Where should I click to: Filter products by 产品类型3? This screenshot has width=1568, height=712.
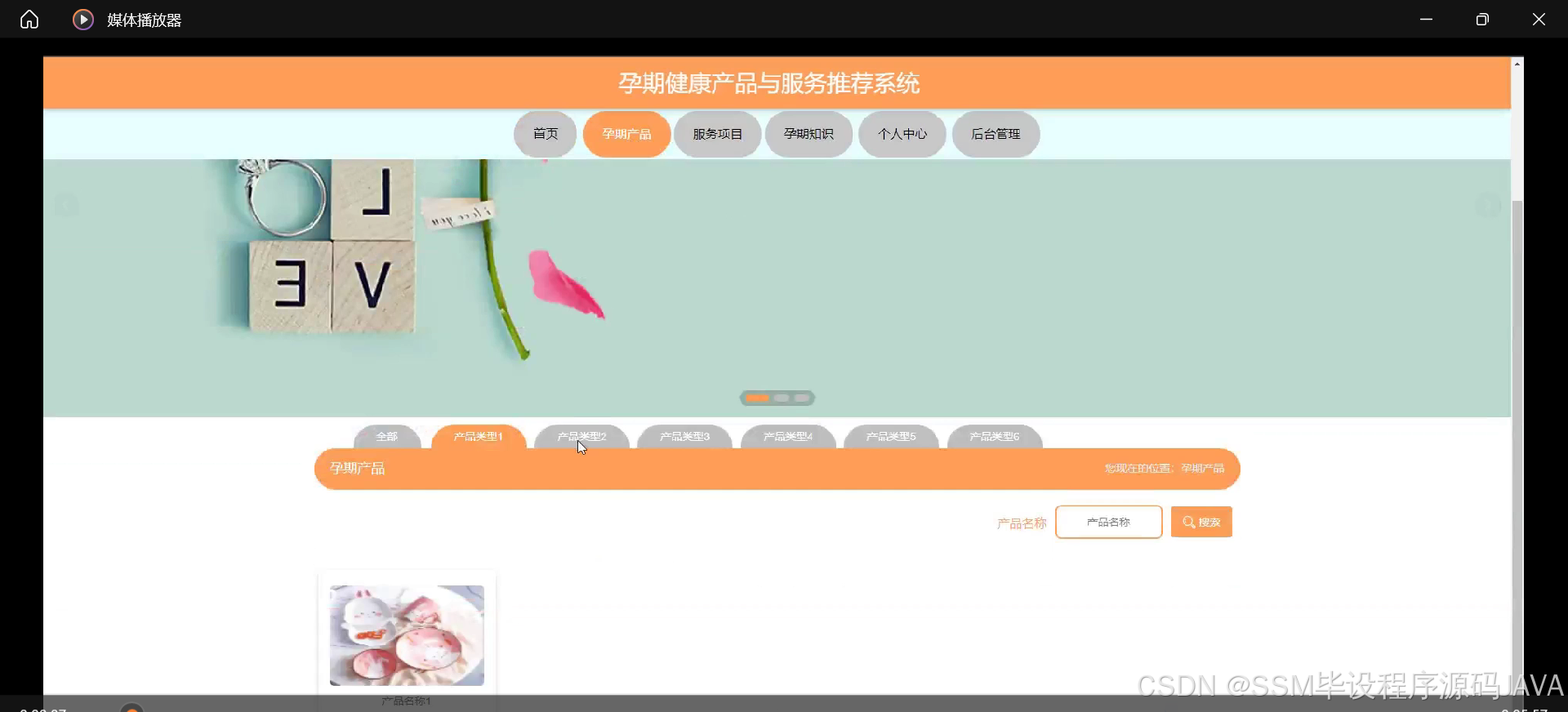pyautogui.click(x=684, y=437)
